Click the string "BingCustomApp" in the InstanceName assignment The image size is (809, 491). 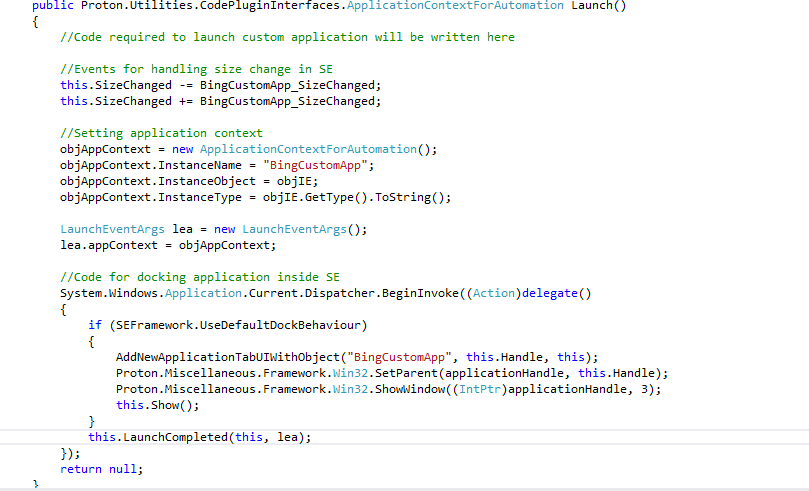315,165
